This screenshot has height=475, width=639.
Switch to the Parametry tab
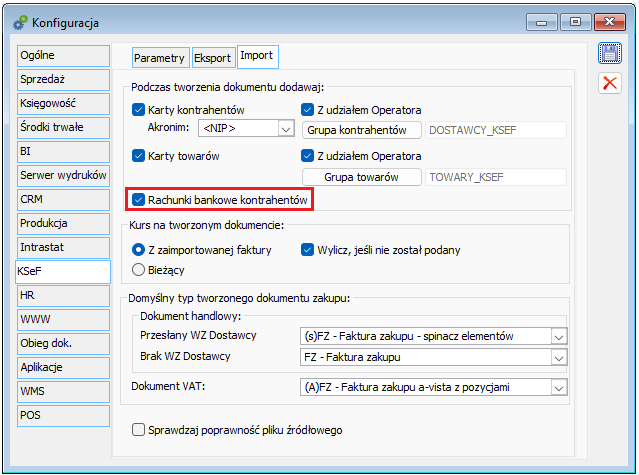pos(159,58)
